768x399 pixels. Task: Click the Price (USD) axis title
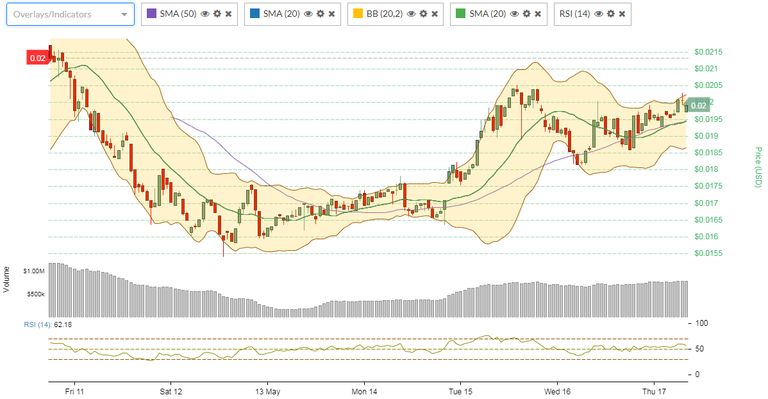click(758, 167)
